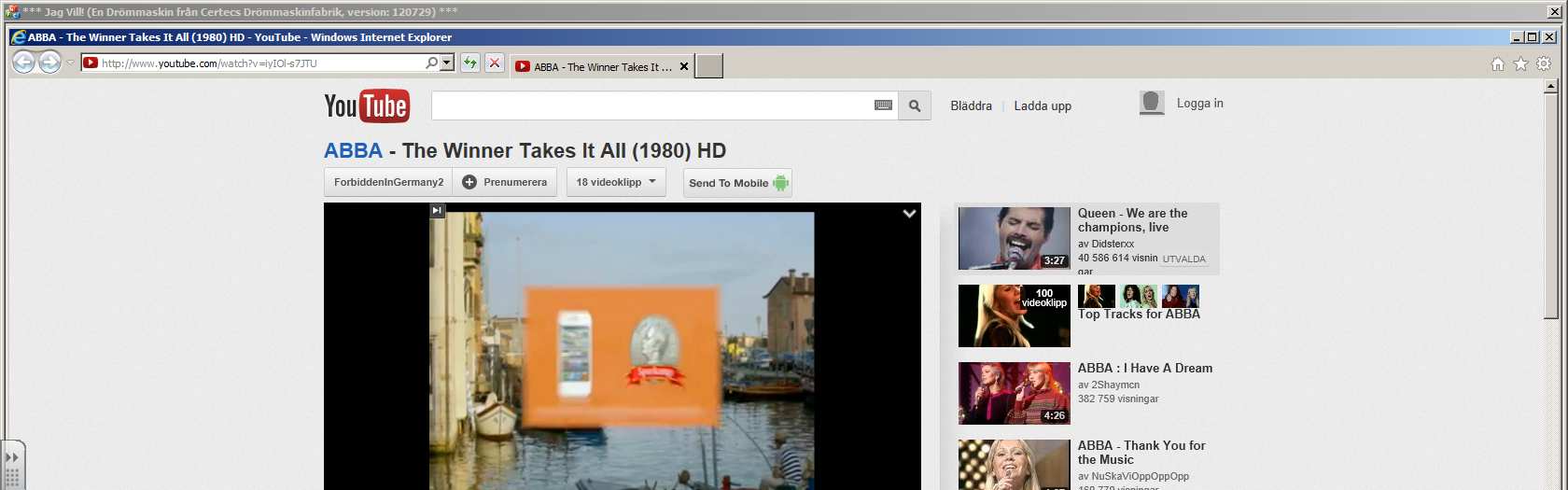Click the red Stop loading icon
Image resolution: width=1568 pixels, height=490 pixels.
(x=495, y=63)
